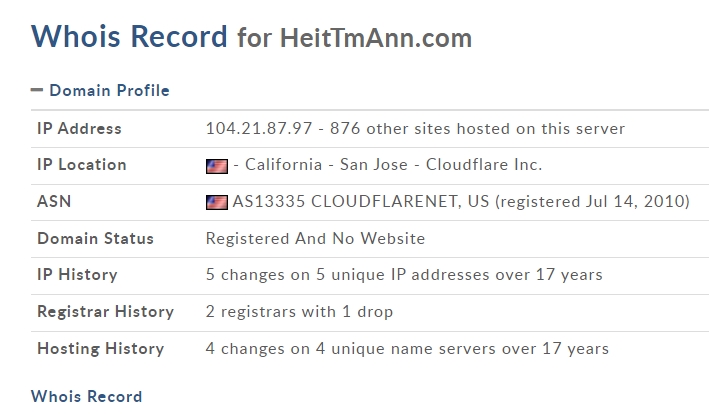Open Registrar History 2 registrars entry
Screen dimensions: 709x414
click(x=299, y=312)
